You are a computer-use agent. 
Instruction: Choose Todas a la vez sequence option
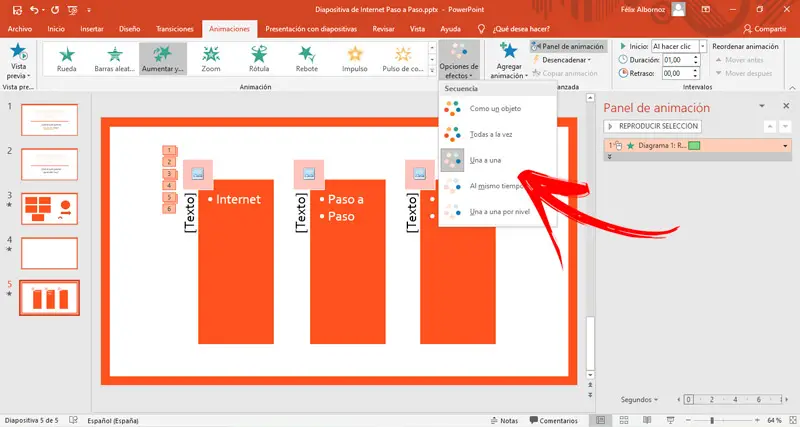click(x=497, y=134)
